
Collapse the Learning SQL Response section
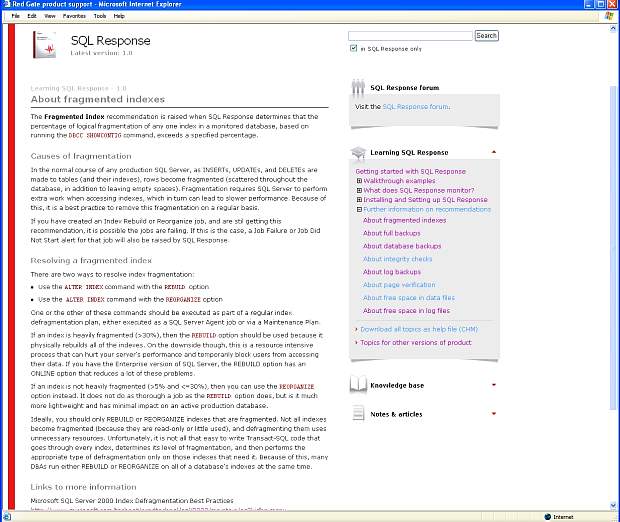tap(493, 152)
